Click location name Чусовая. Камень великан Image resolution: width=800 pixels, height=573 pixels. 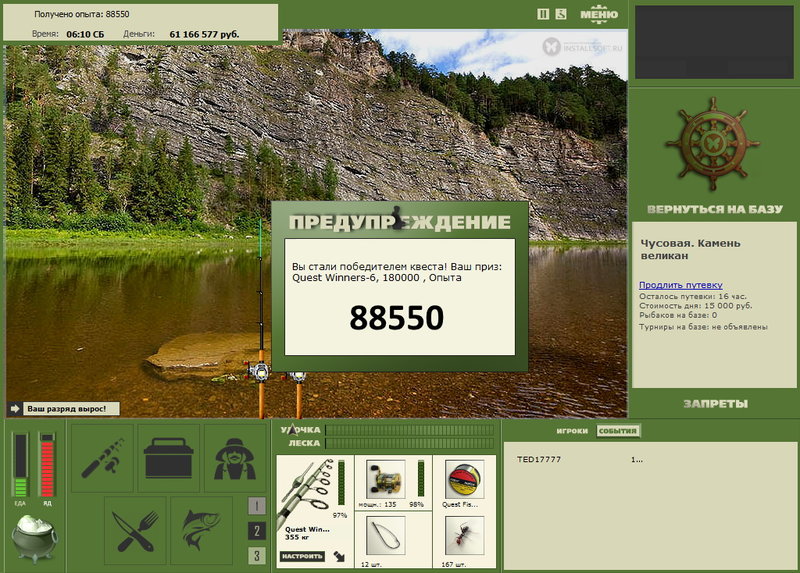[690, 250]
